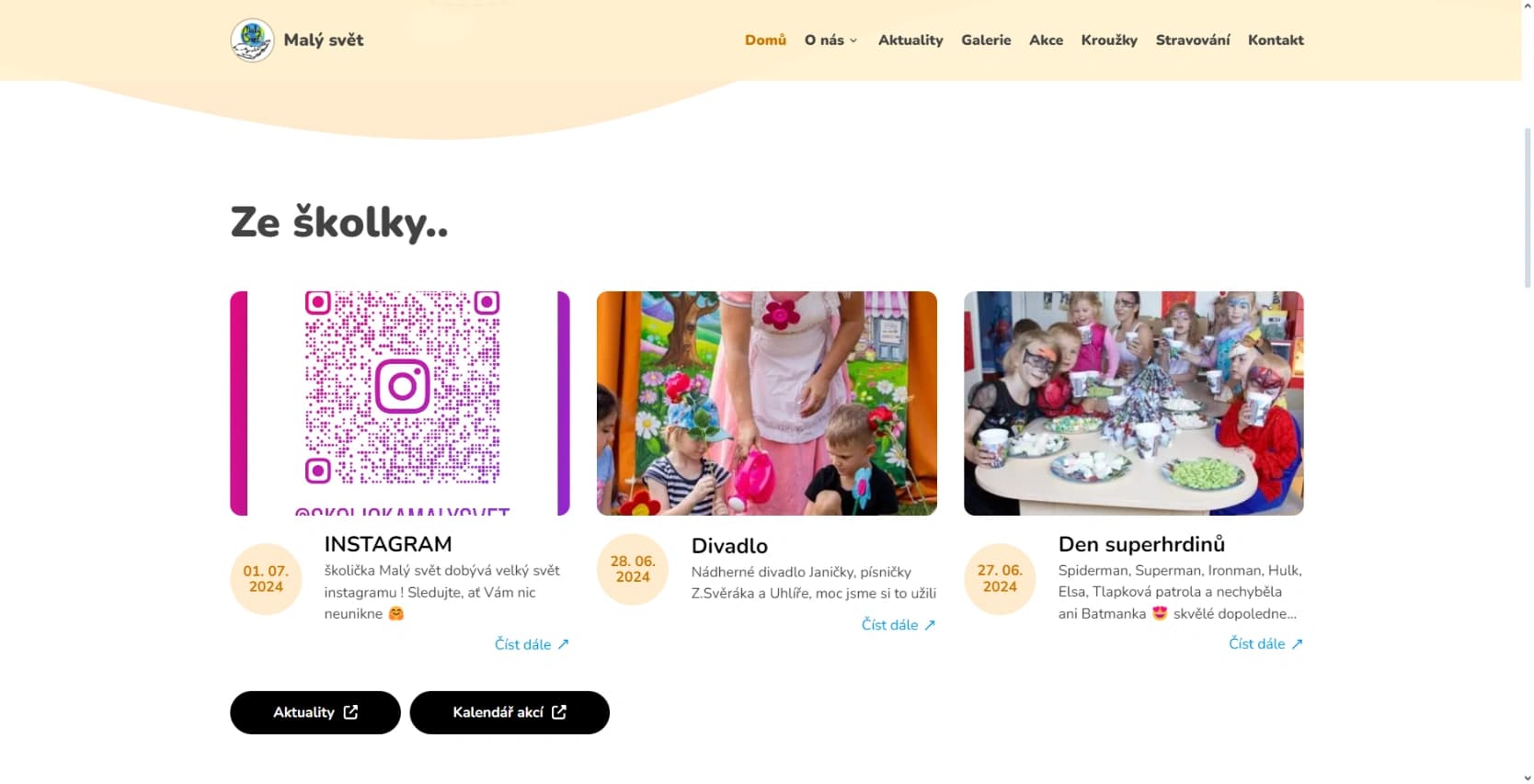Screen dimensions: 1534x784
Task: Click arrow icon beside INSTAGRAM Číst dále
Action: coord(563,644)
